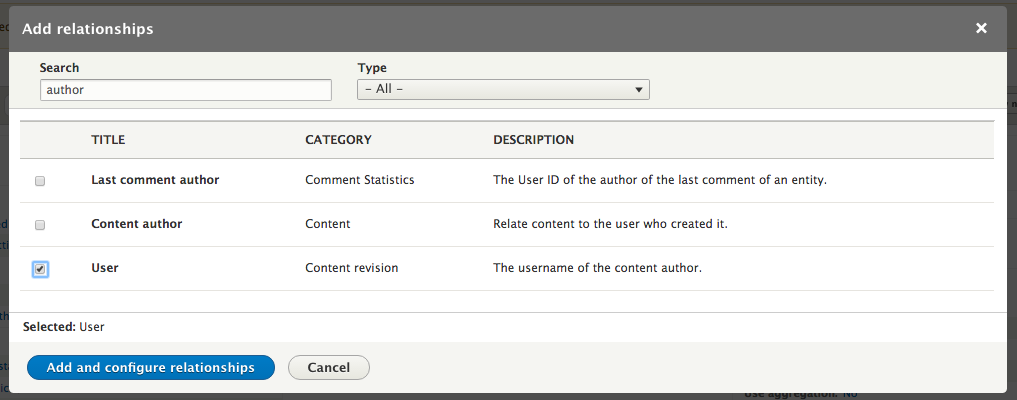Tick the Content author checkbox
Image resolution: width=1017 pixels, height=400 pixels.
[40, 225]
